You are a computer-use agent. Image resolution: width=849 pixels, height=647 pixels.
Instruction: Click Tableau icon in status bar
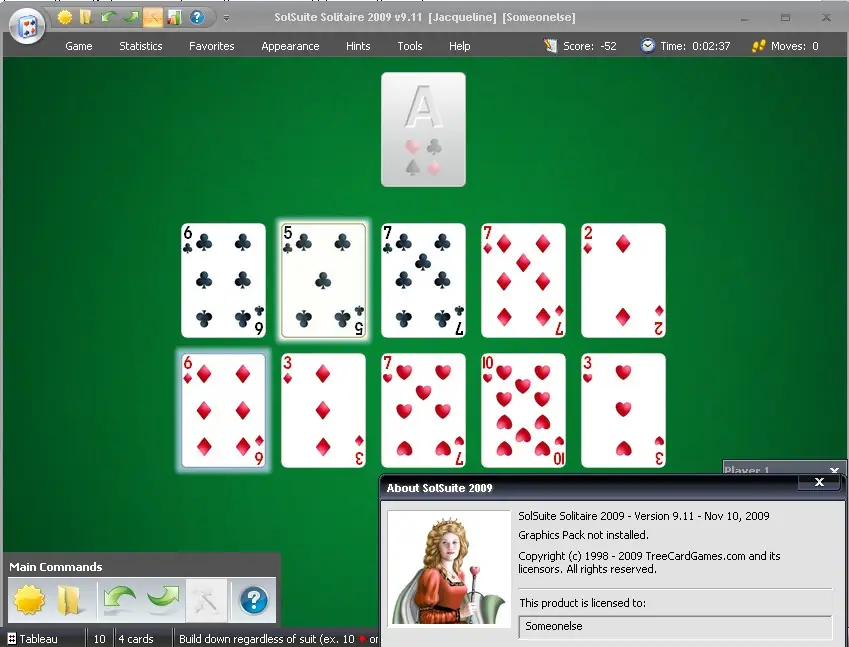(11, 639)
